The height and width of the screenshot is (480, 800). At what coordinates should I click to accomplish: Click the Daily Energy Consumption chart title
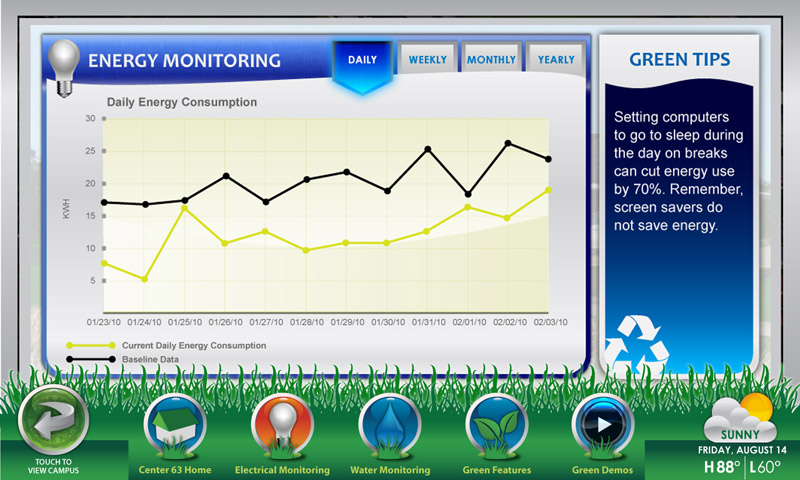click(x=182, y=102)
